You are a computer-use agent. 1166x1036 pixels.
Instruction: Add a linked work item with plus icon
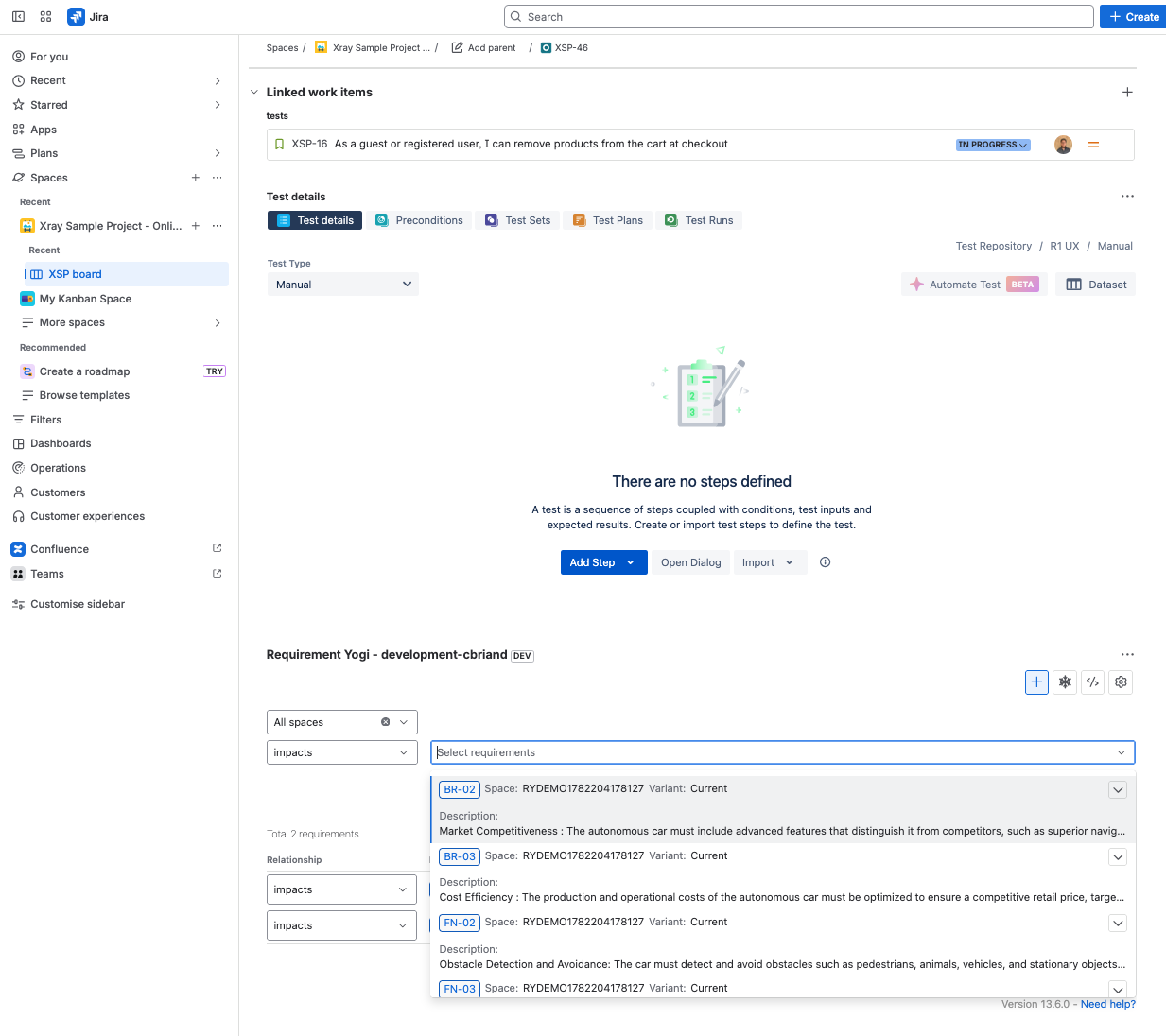point(1127,92)
